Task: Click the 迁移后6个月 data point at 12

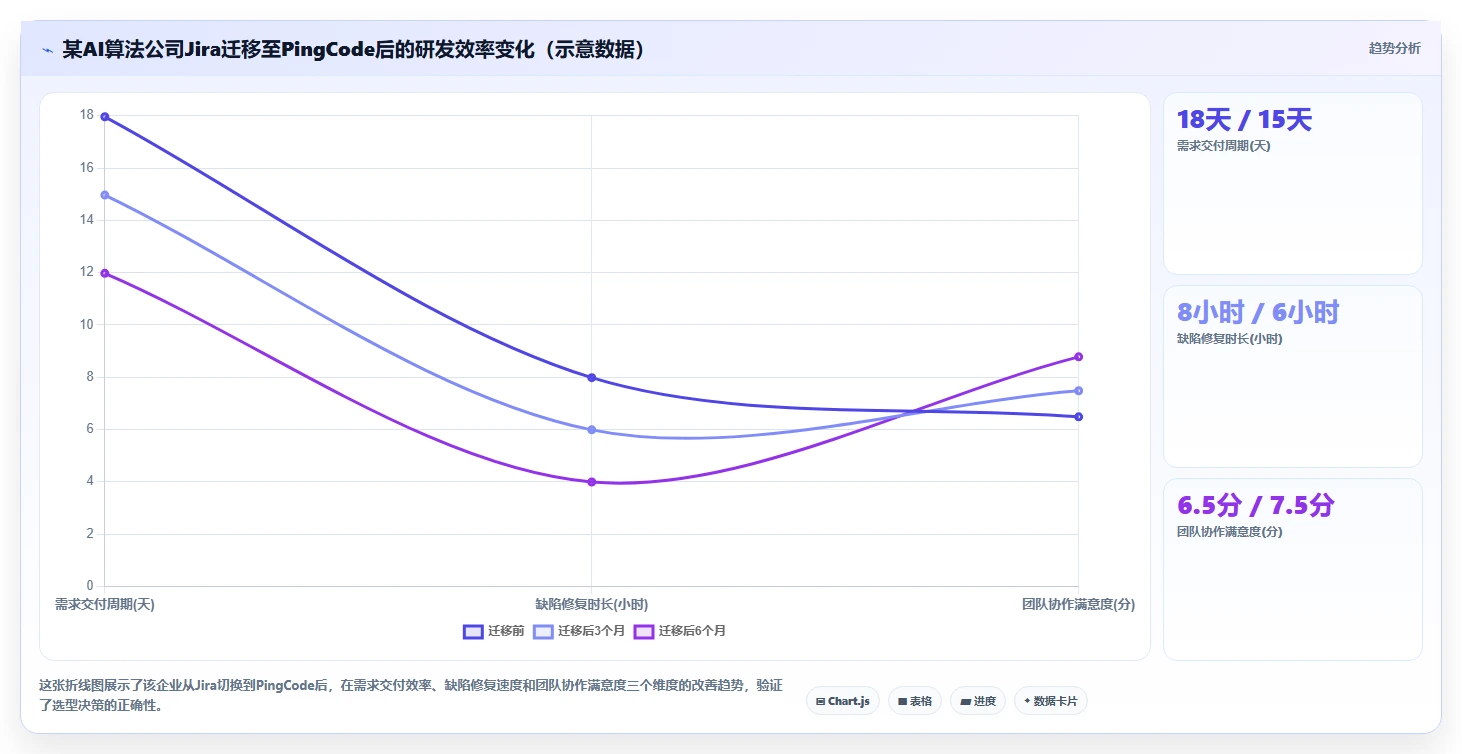Action: click(x=104, y=273)
